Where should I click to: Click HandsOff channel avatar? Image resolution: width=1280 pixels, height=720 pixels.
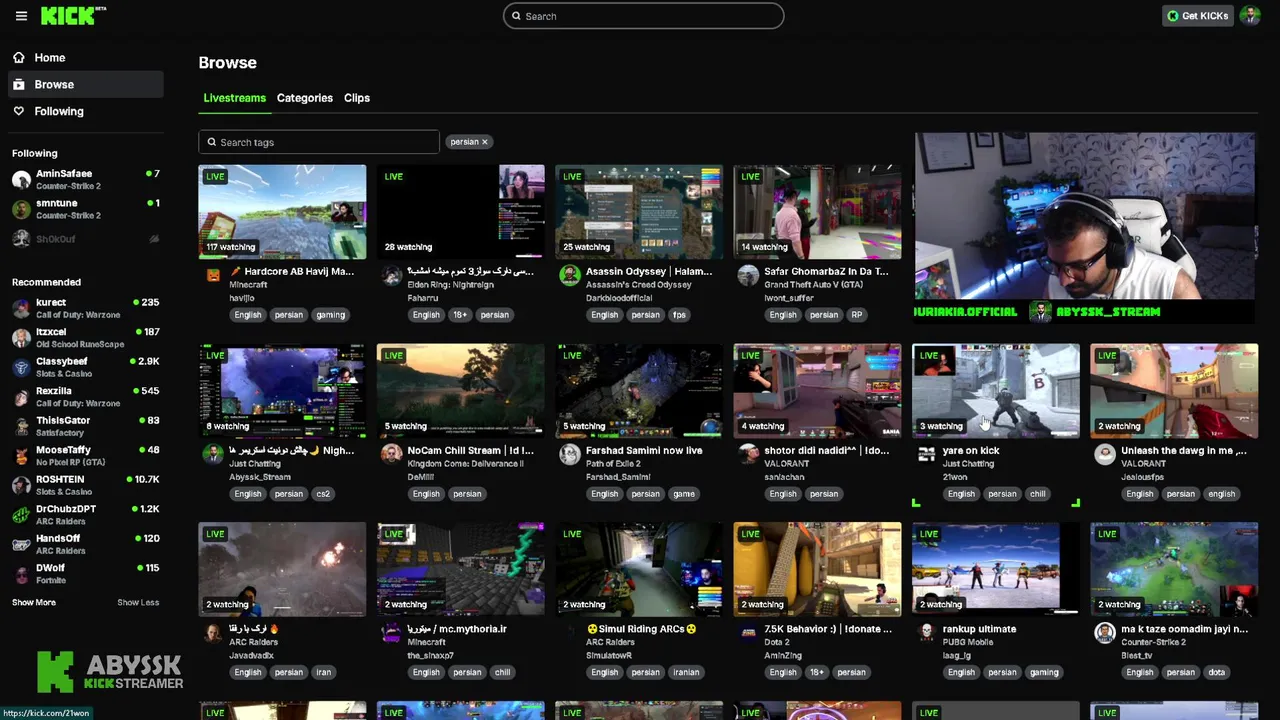coord(21,544)
